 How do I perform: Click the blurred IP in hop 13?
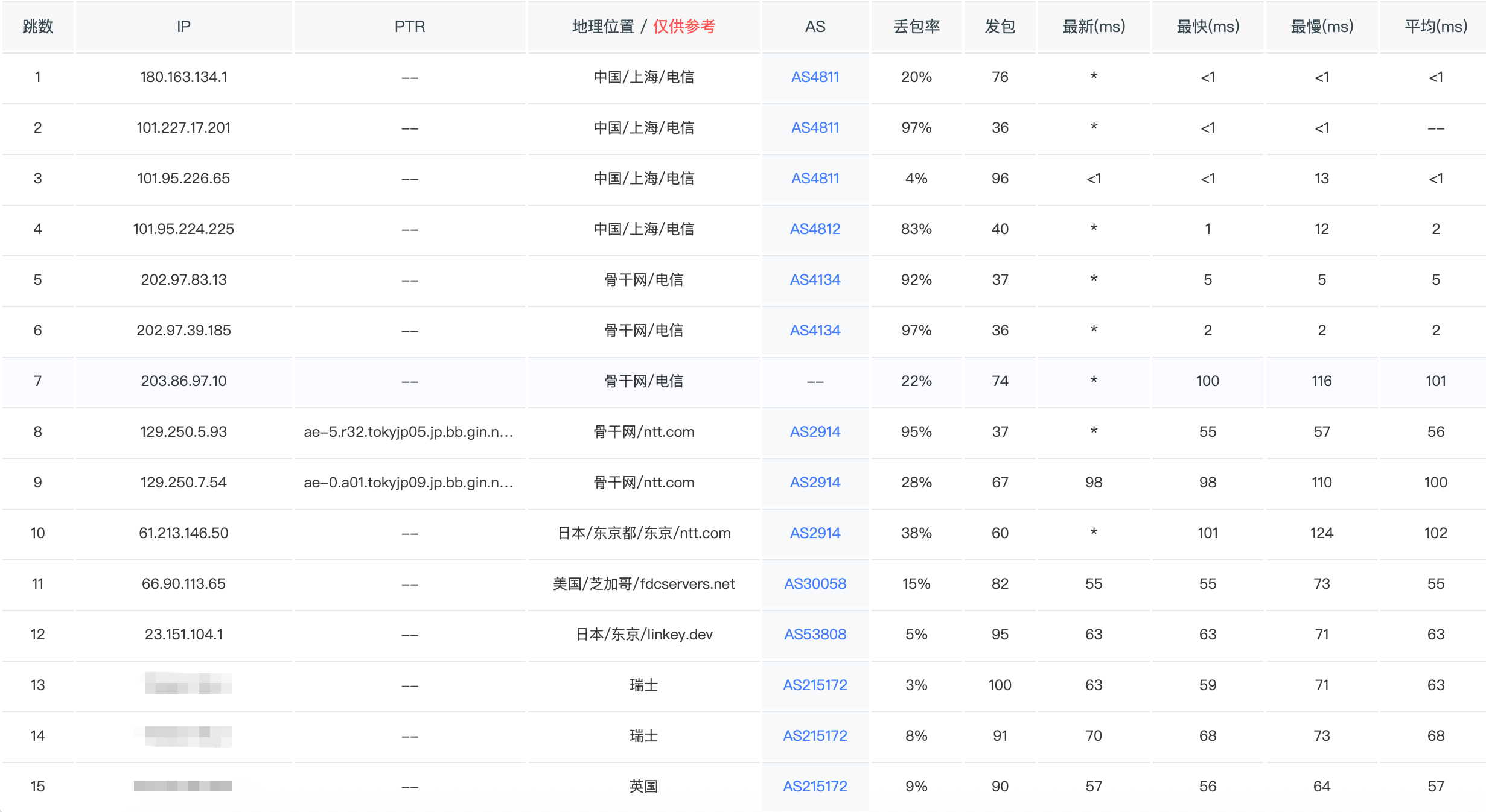(x=187, y=684)
